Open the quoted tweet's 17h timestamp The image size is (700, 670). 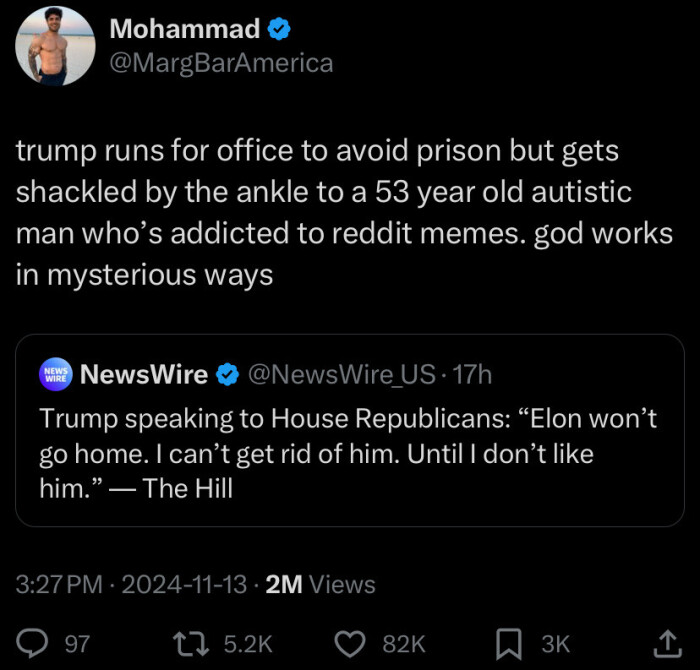[472, 375]
